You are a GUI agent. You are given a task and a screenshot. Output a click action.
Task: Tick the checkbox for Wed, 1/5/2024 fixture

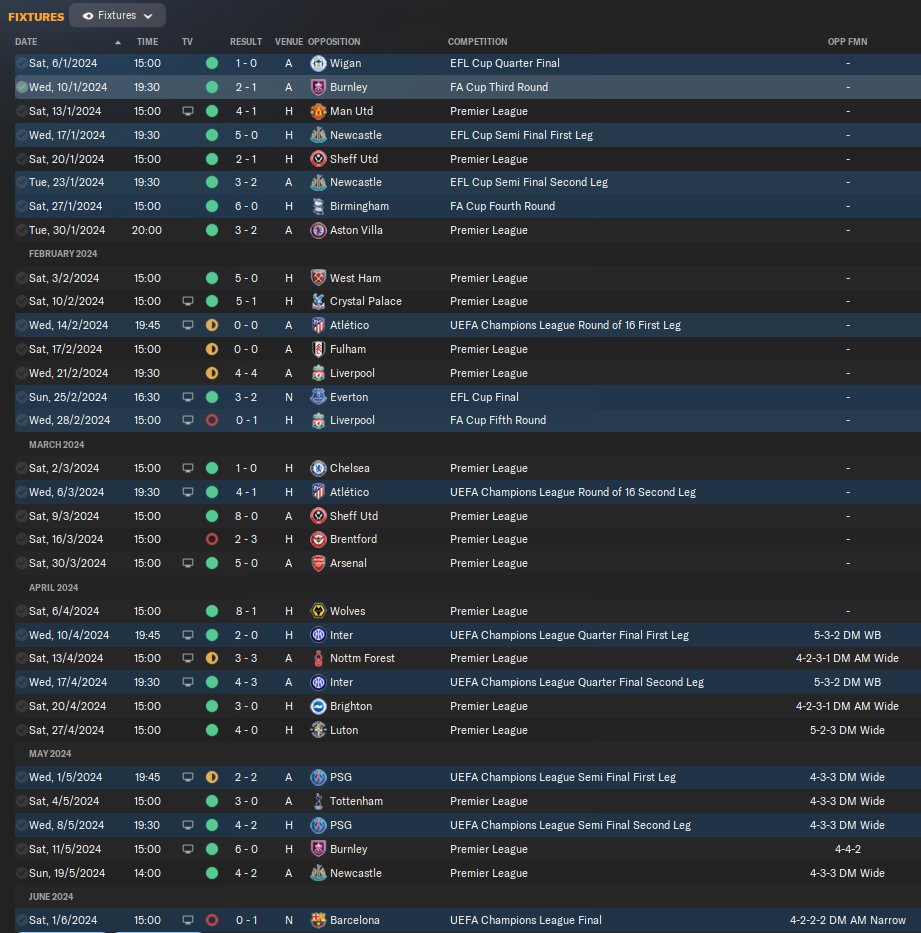point(21,777)
